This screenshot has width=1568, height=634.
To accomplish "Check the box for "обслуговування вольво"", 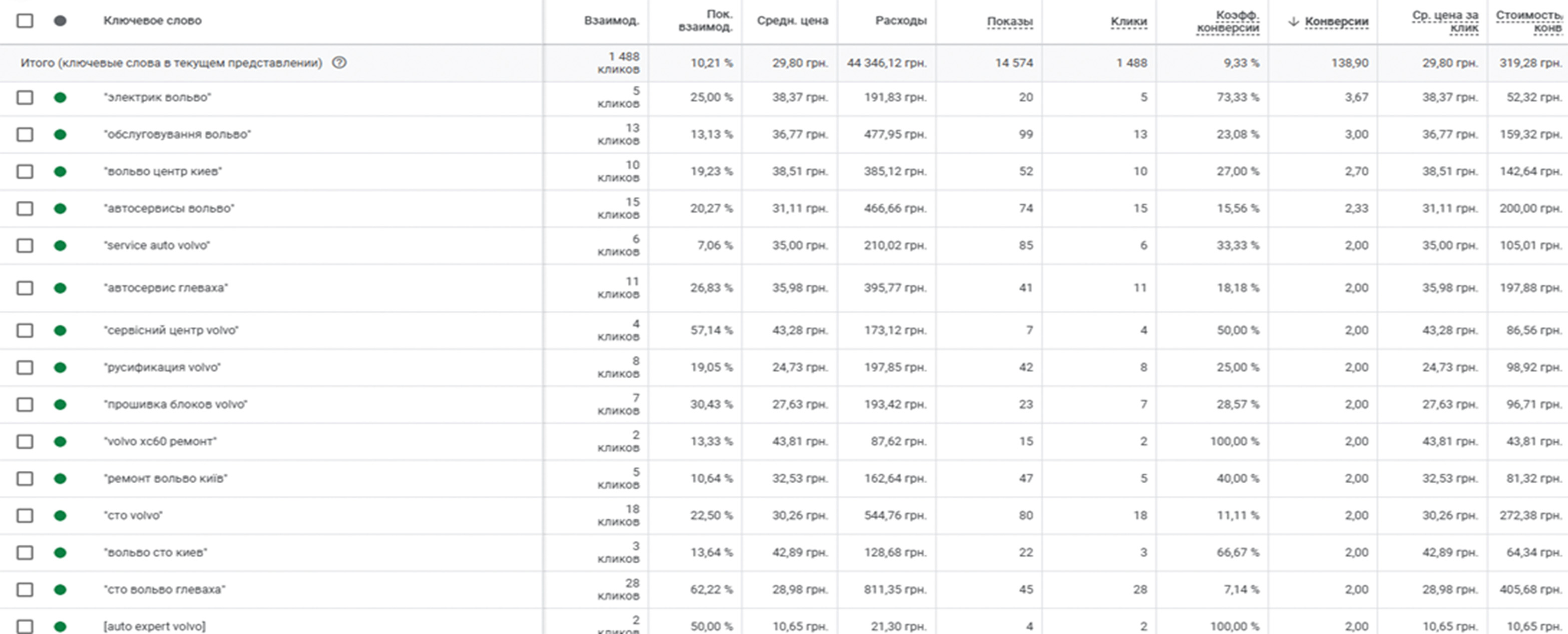I will (x=25, y=135).
